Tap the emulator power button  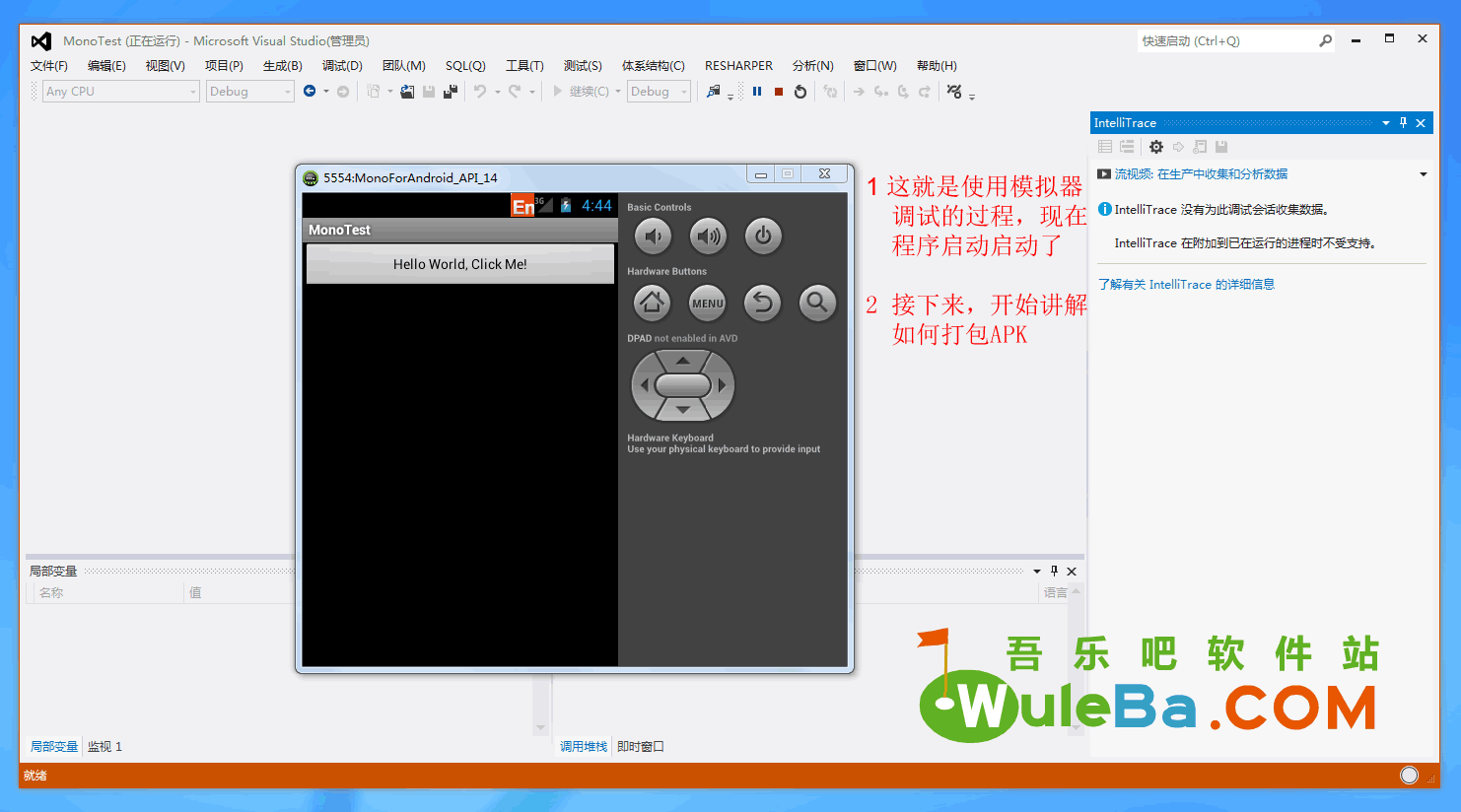pyautogui.click(x=763, y=237)
